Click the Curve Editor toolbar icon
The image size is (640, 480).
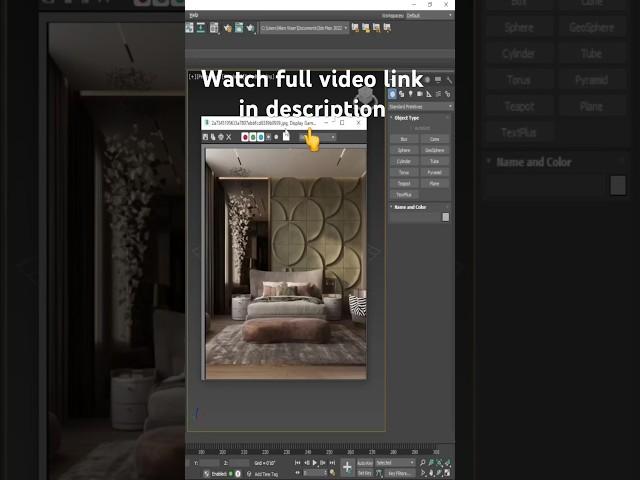coord(189,28)
